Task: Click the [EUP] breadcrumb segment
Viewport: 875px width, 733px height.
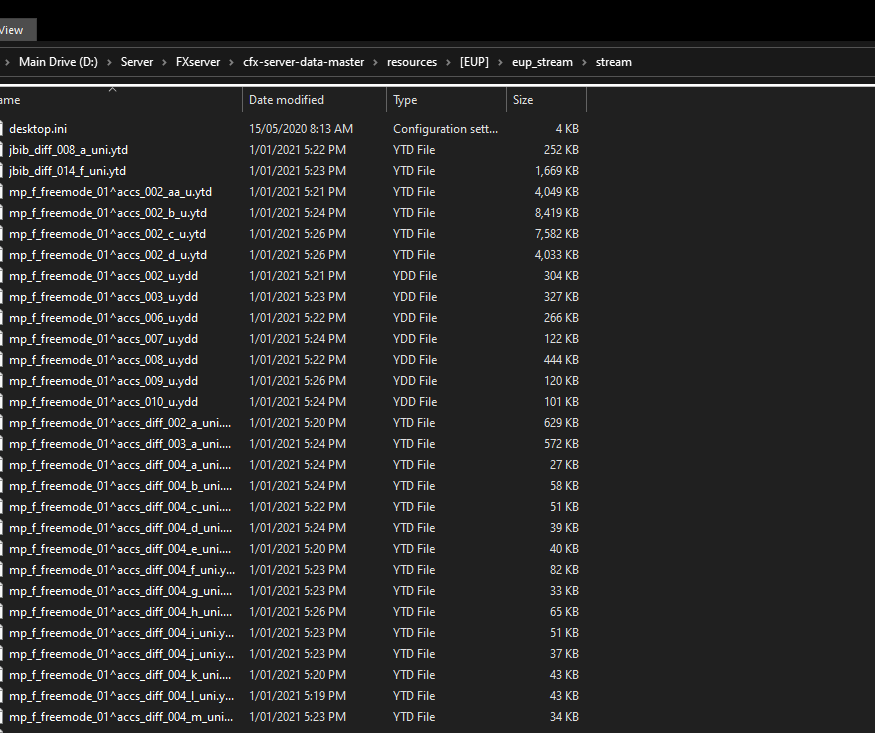Action: click(x=474, y=62)
